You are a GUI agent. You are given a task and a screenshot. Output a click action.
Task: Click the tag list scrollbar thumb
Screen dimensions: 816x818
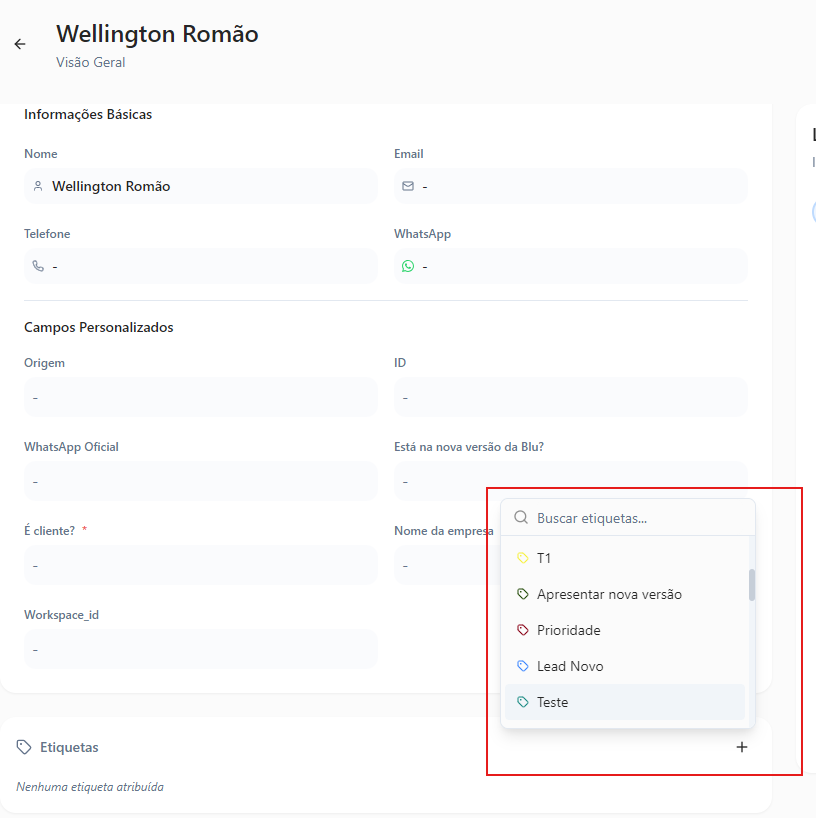click(752, 585)
